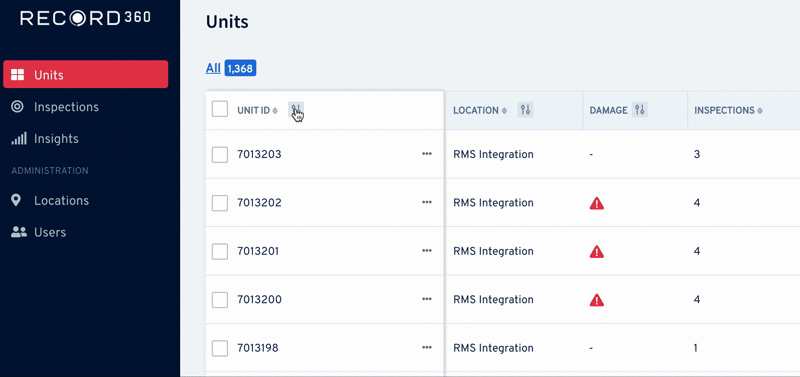Click RMS Integration for unit 7013201
Viewport: 800px width, 377px height.
(493, 251)
